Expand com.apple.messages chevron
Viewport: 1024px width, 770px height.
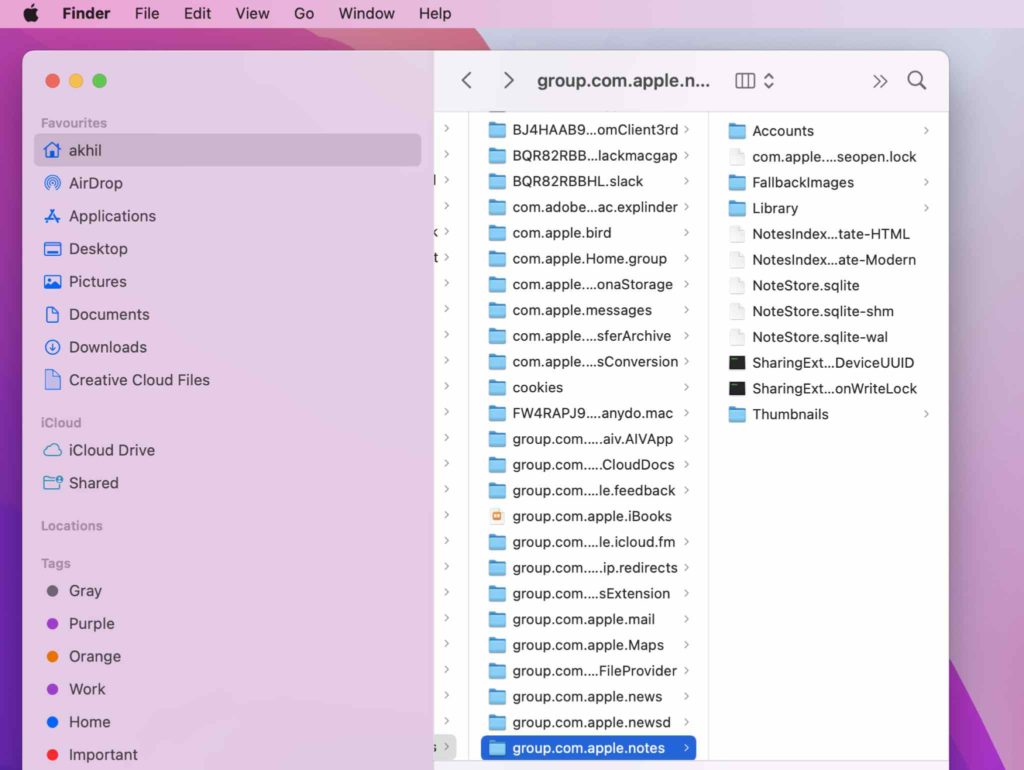(686, 310)
